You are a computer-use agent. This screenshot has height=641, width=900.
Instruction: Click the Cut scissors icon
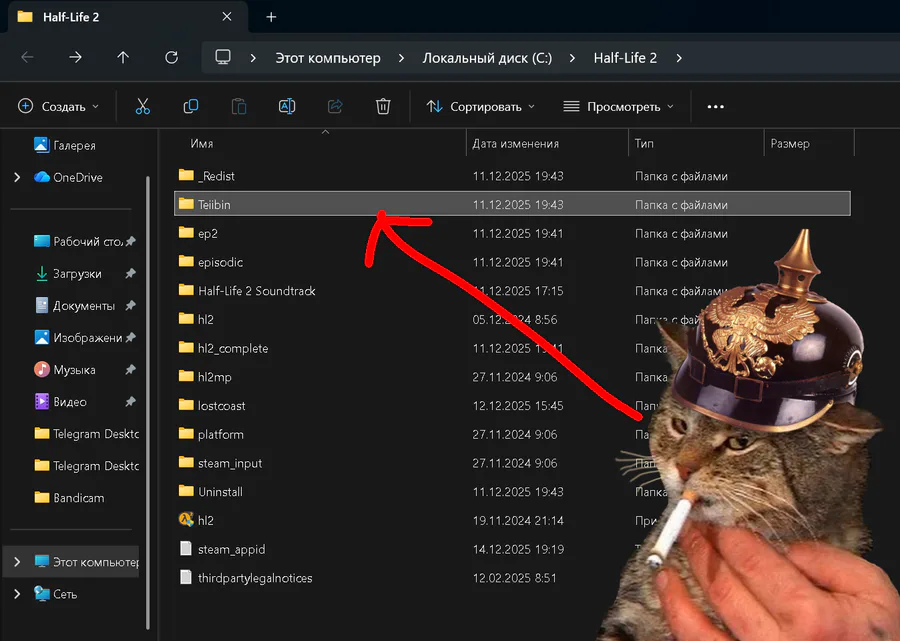[142, 107]
